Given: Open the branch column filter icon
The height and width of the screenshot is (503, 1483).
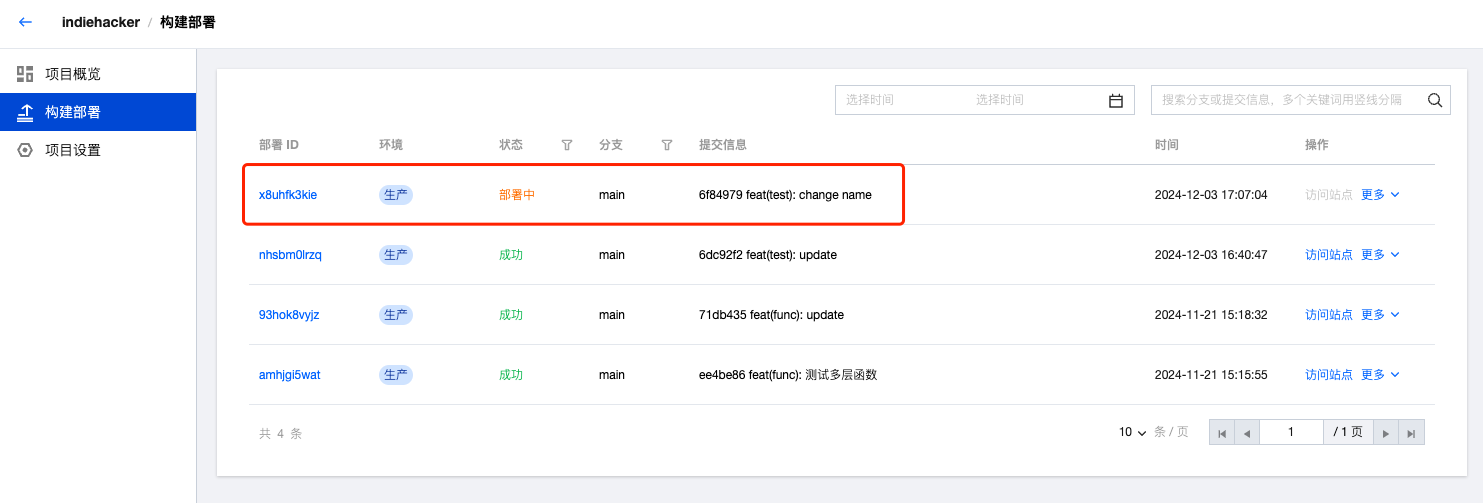Looking at the screenshot, I should (x=667, y=145).
